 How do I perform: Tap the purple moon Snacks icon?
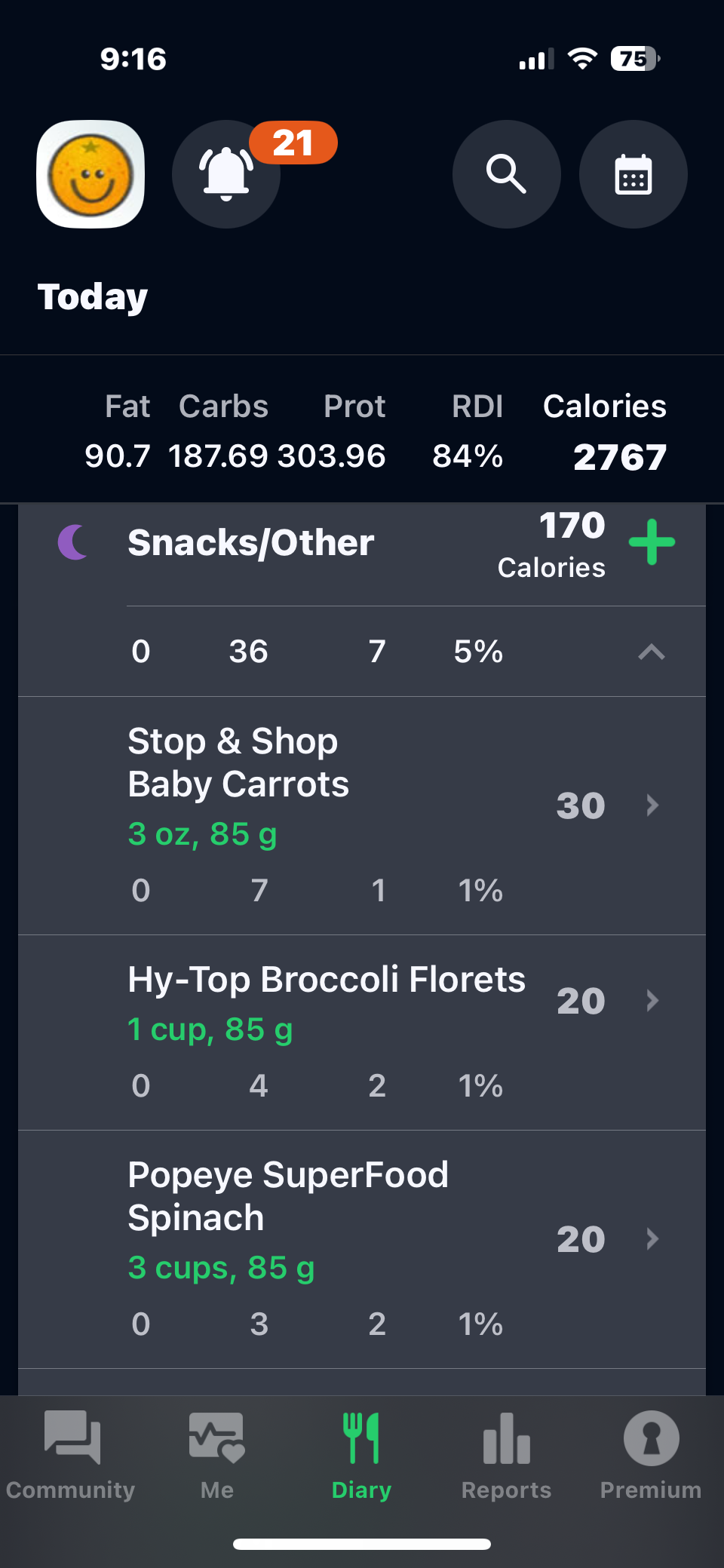(x=73, y=542)
